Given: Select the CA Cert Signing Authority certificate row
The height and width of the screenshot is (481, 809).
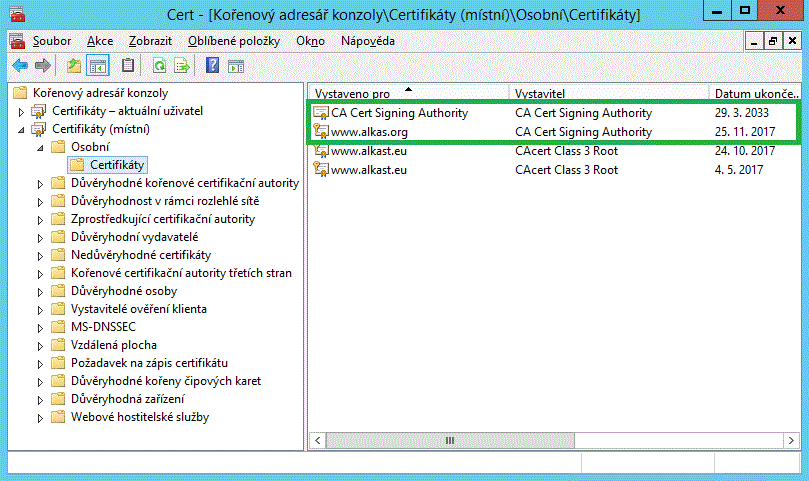Looking at the screenshot, I should pyautogui.click(x=399, y=113).
